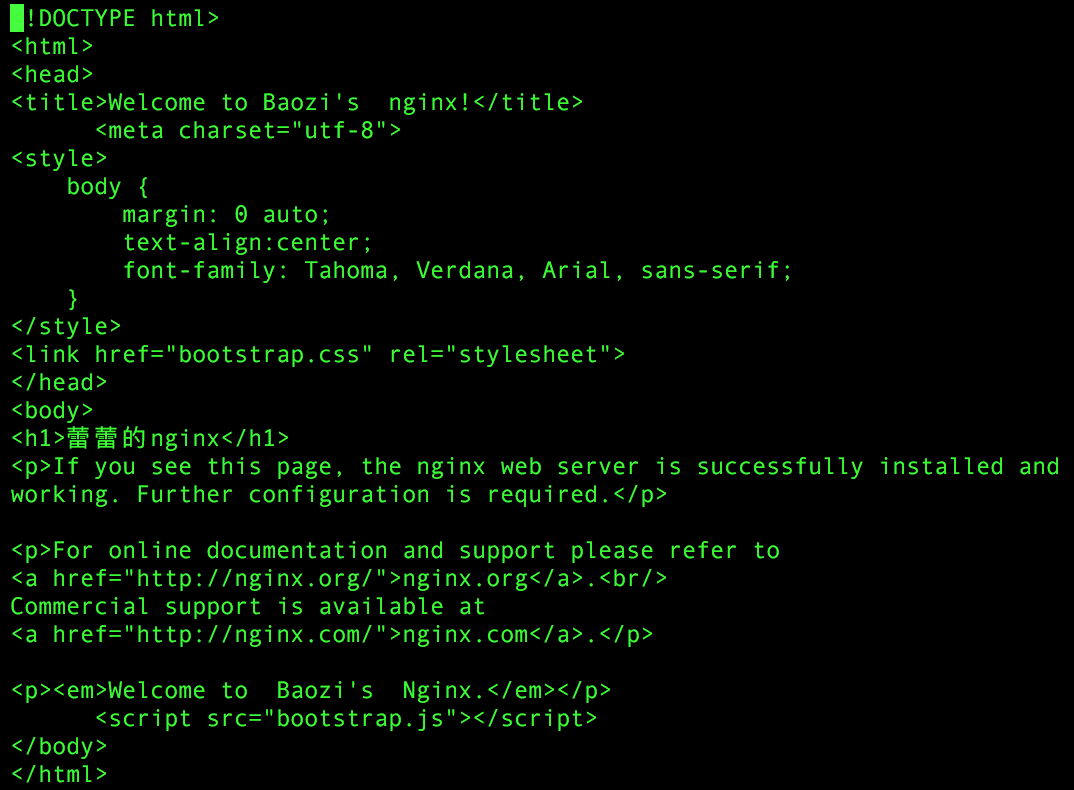Viewport: 1074px width, 790px height.
Task: Click the closing style tag
Action: (66, 326)
